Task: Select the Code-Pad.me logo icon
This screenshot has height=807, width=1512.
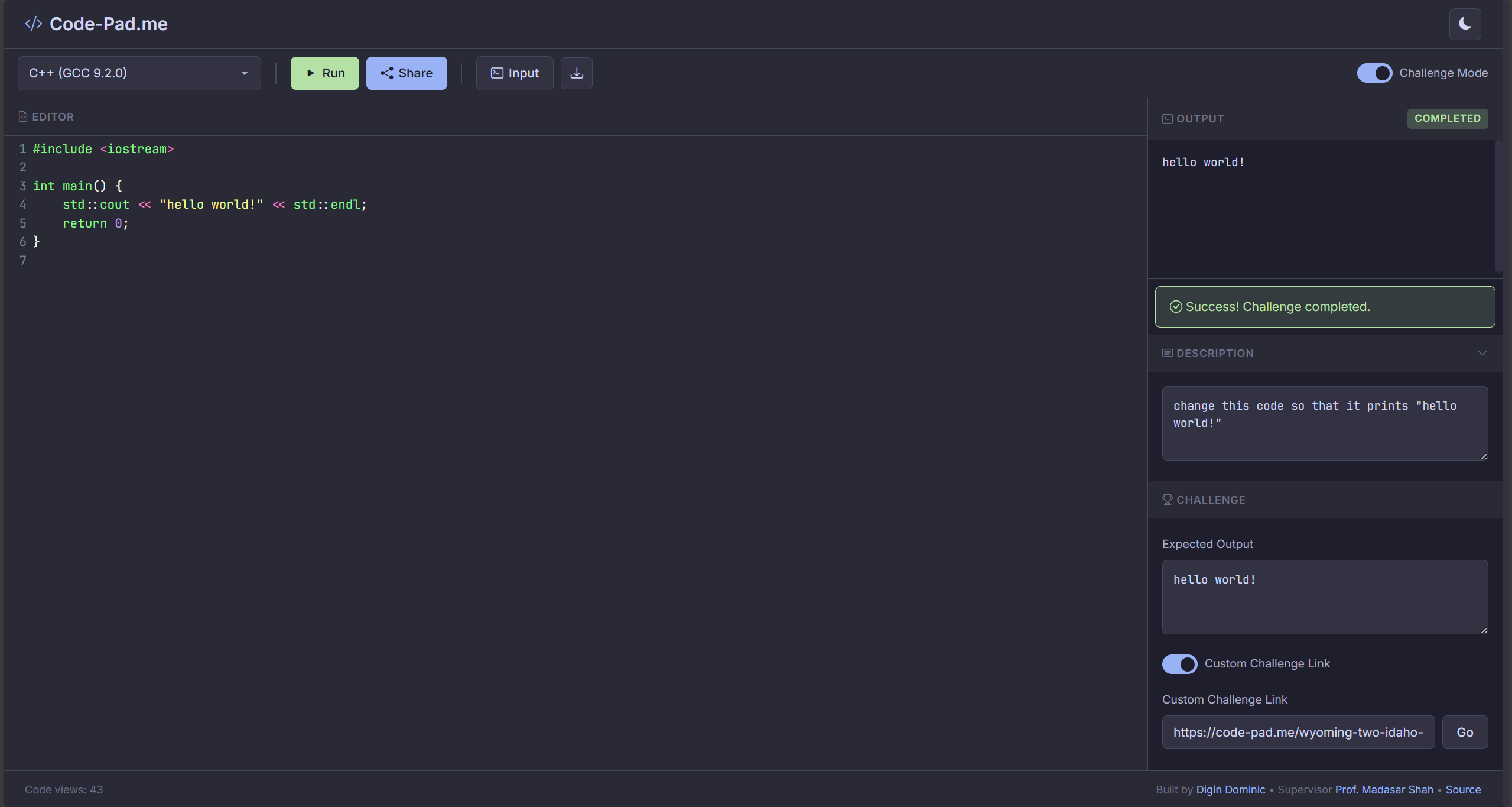Action: (x=33, y=24)
